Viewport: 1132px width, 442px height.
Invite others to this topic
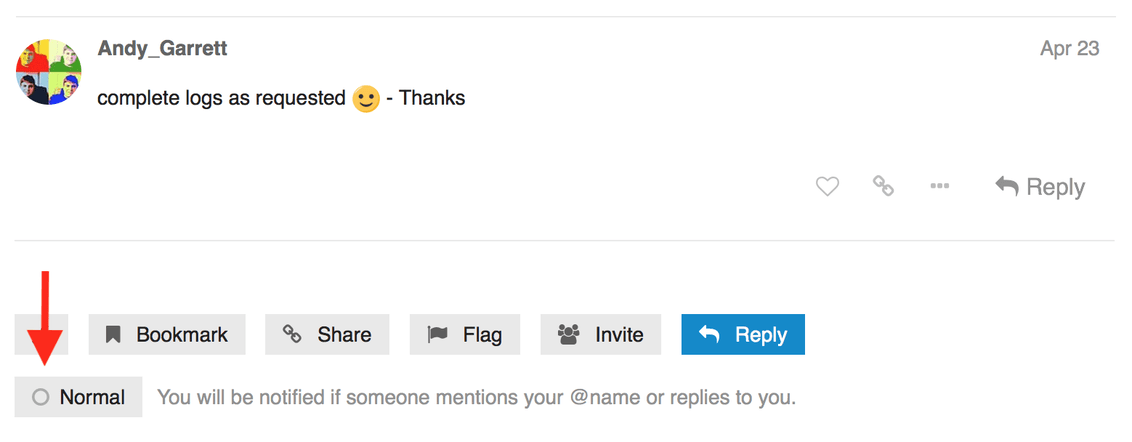tap(601, 335)
